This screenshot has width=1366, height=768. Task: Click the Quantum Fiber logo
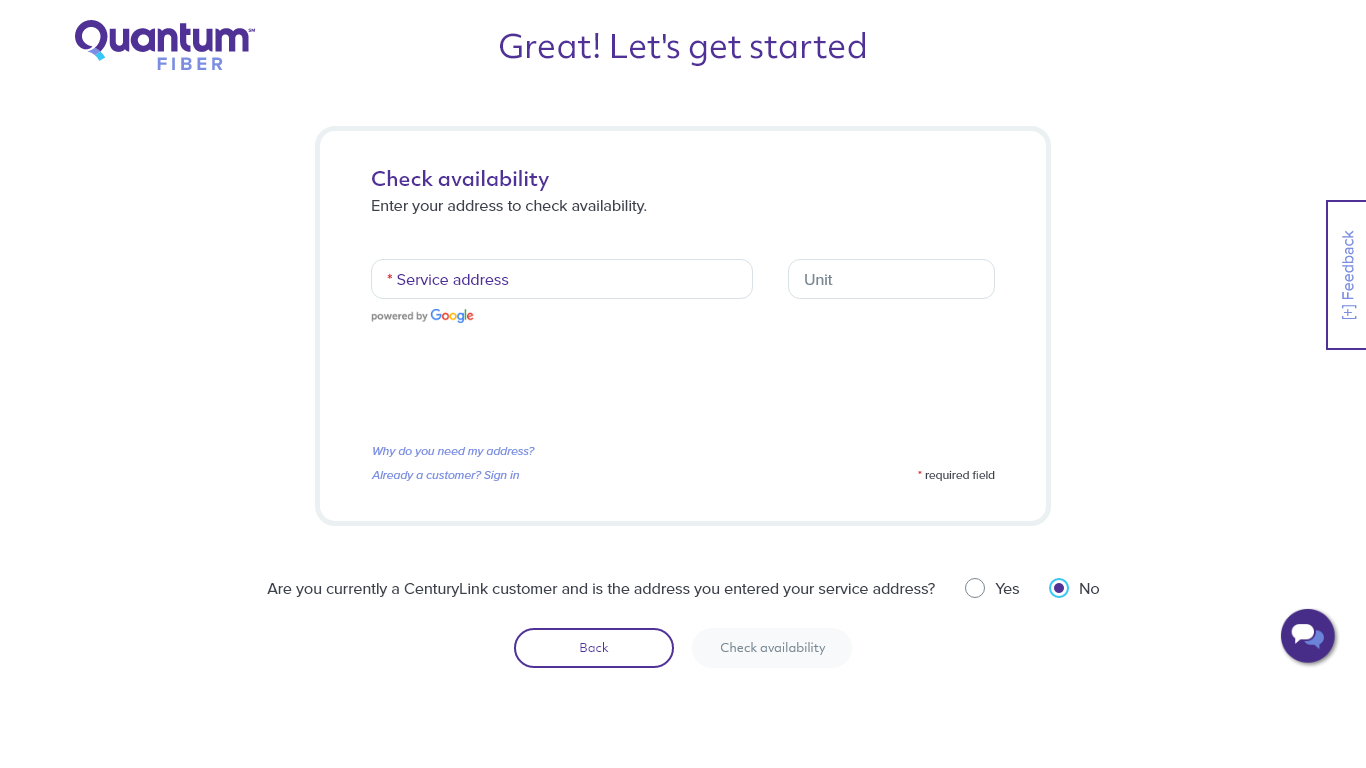(x=165, y=45)
